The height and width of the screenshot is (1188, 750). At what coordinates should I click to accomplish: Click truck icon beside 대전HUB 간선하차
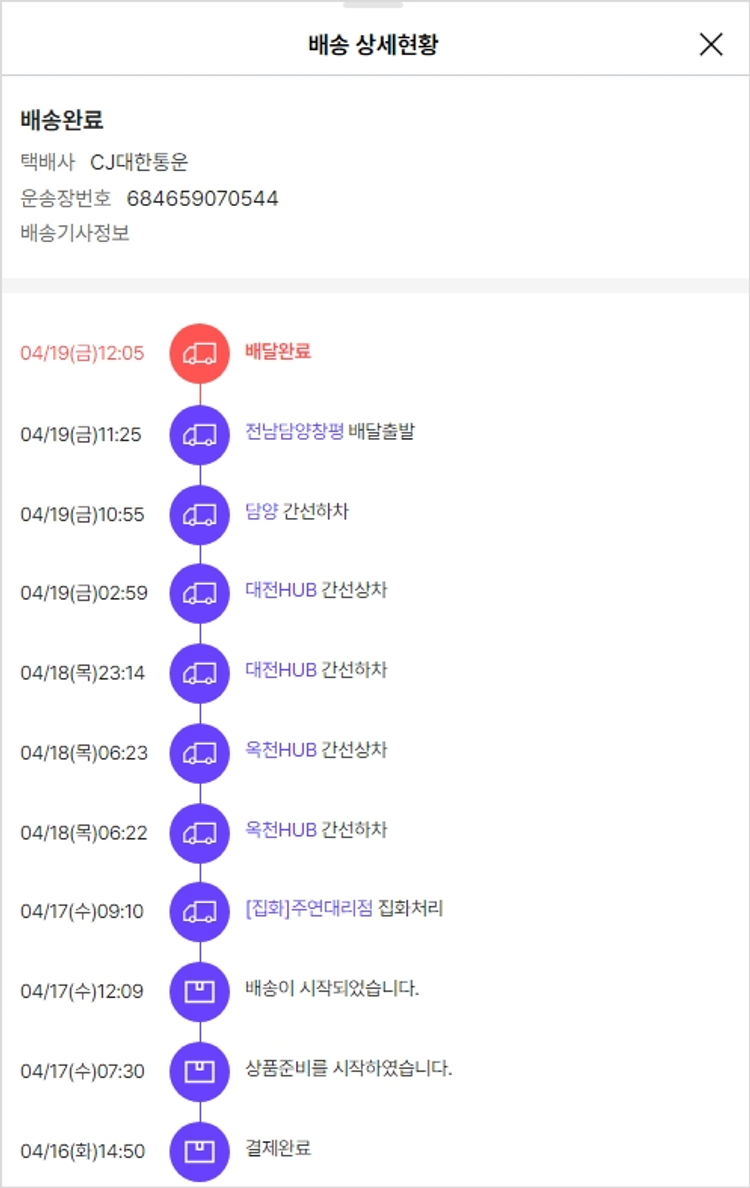coord(200,673)
